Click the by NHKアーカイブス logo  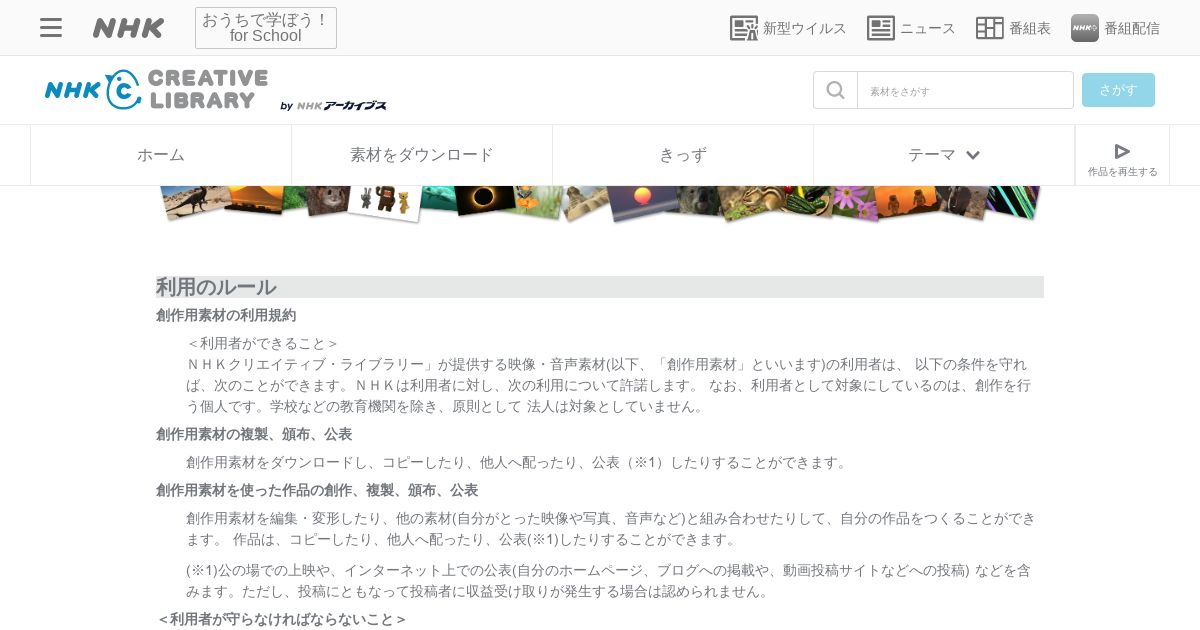coord(333,106)
